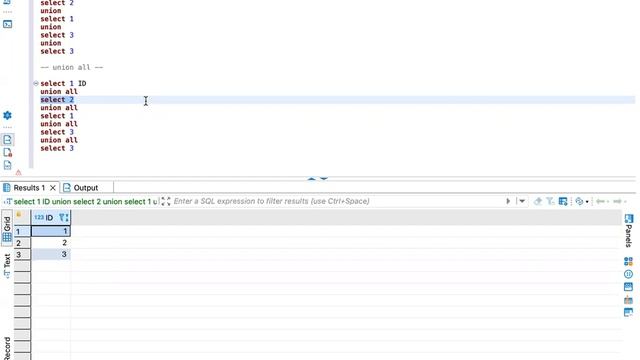Place cursor on the 'select 1 ID' line
Viewport: 640px width, 360px height.
pyautogui.click(x=63, y=83)
